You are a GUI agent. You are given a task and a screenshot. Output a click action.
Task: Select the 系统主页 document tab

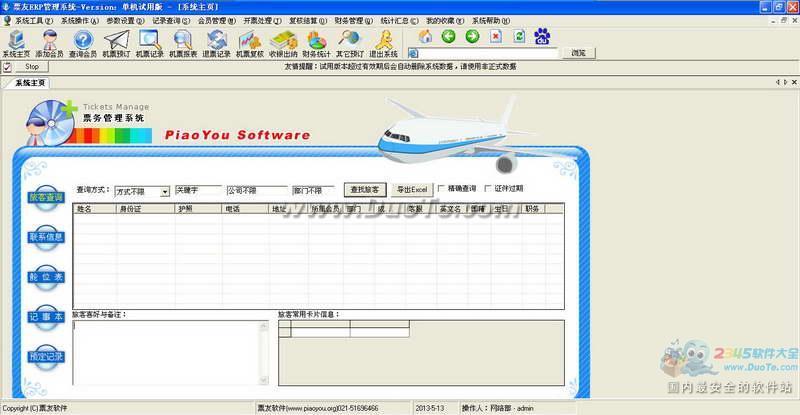pos(29,83)
